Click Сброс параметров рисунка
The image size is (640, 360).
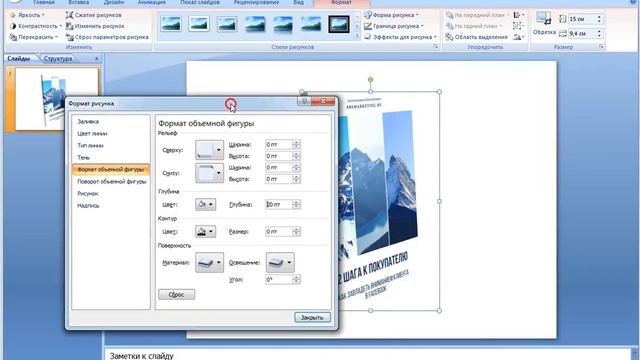point(107,37)
